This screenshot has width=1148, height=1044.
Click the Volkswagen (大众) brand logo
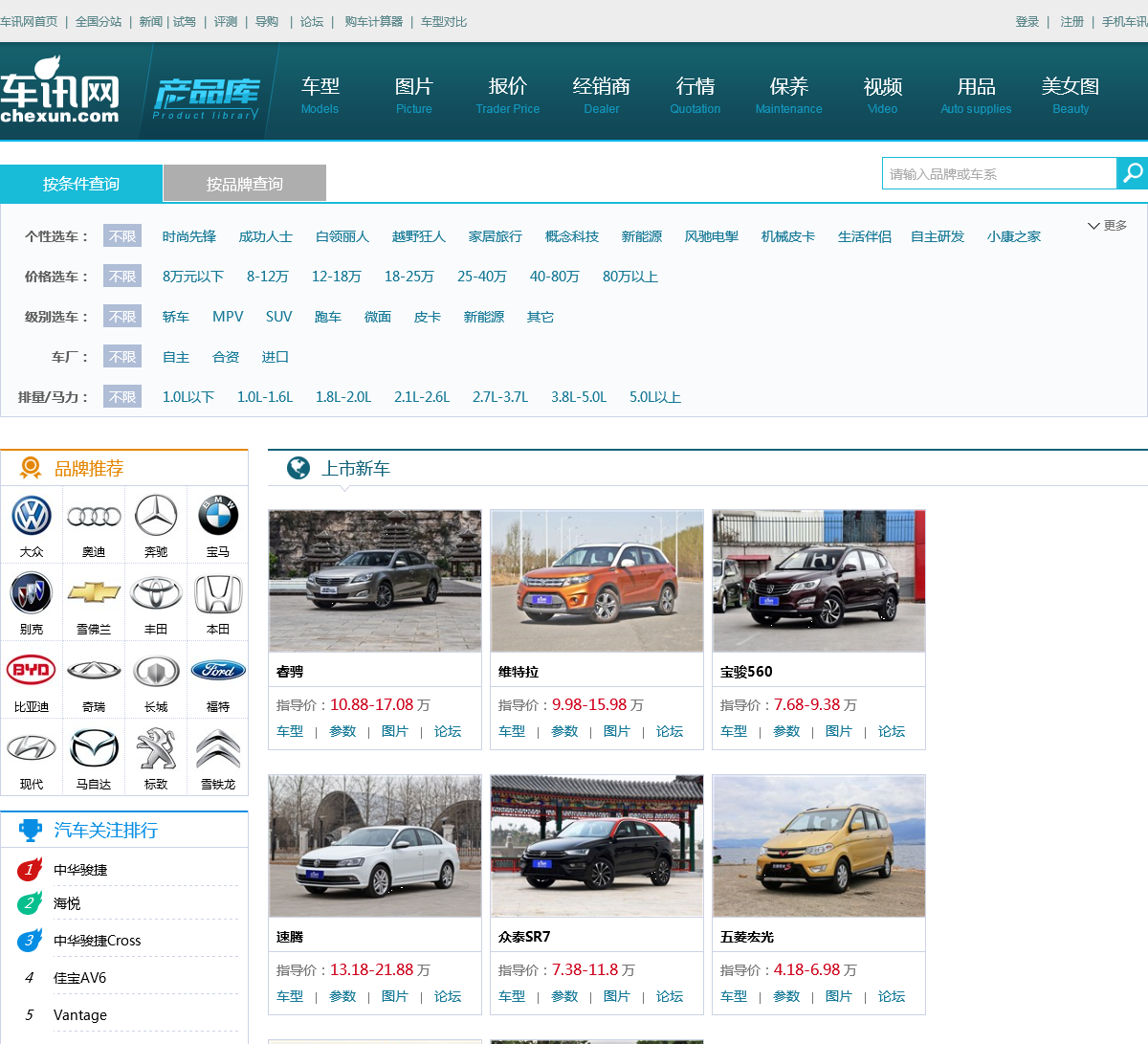pos(32,517)
